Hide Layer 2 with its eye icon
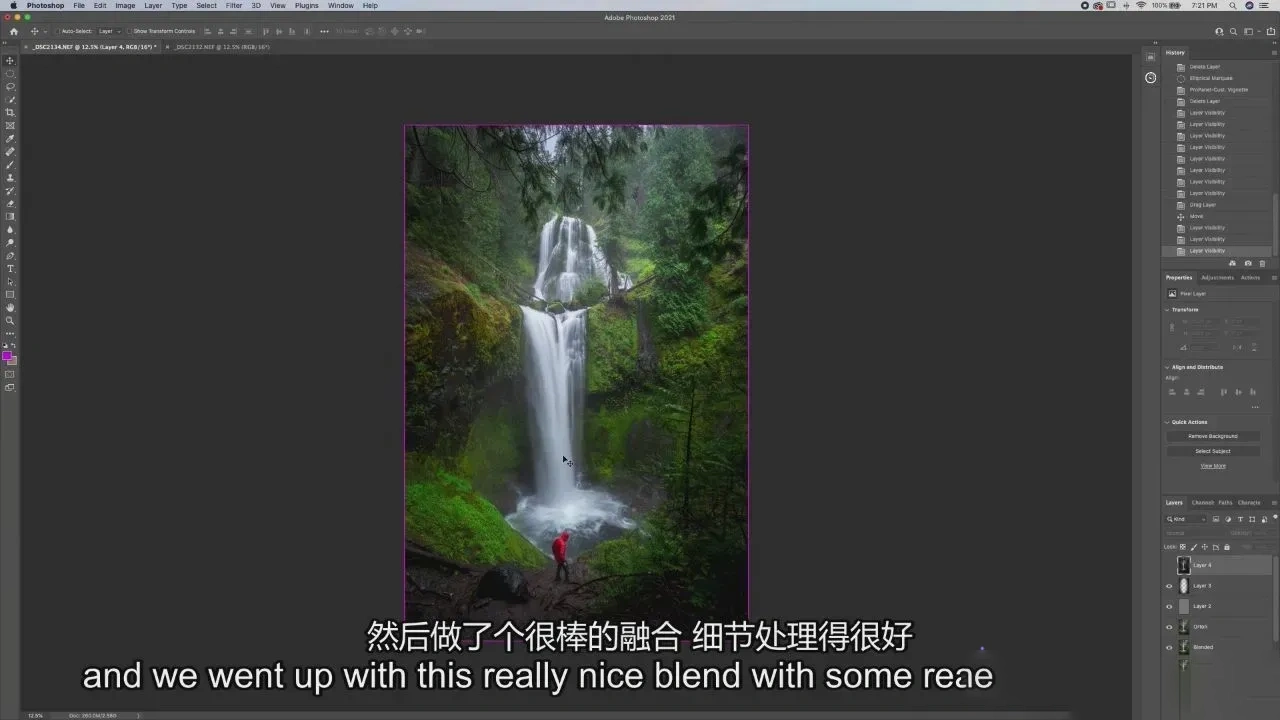The height and width of the screenshot is (720, 1280). click(x=1169, y=606)
